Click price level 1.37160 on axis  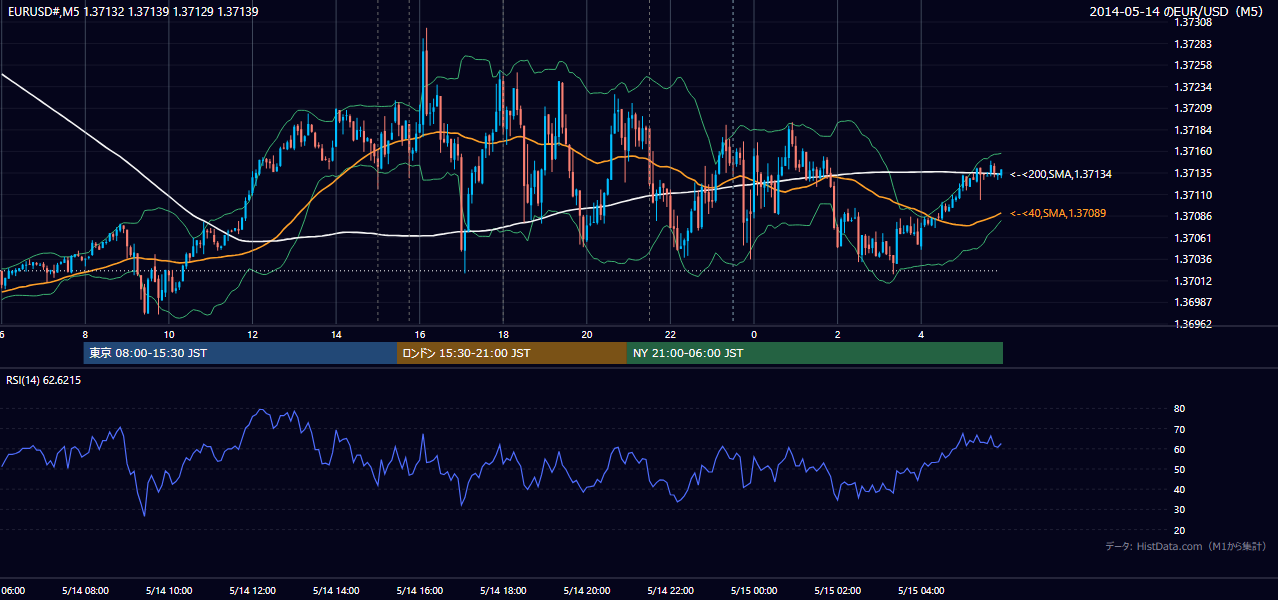1193,151
